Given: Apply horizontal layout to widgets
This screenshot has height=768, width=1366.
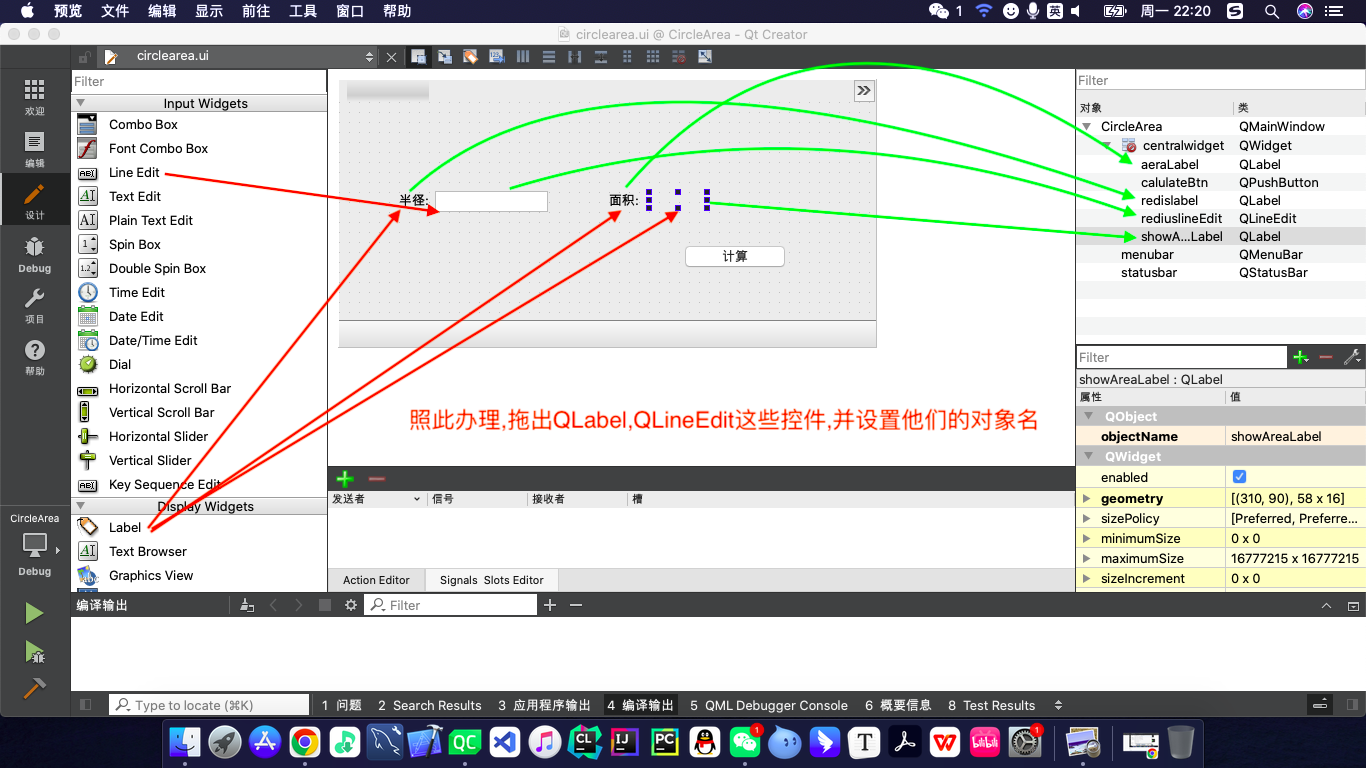Looking at the screenshot, I should (x=523, y=57).
